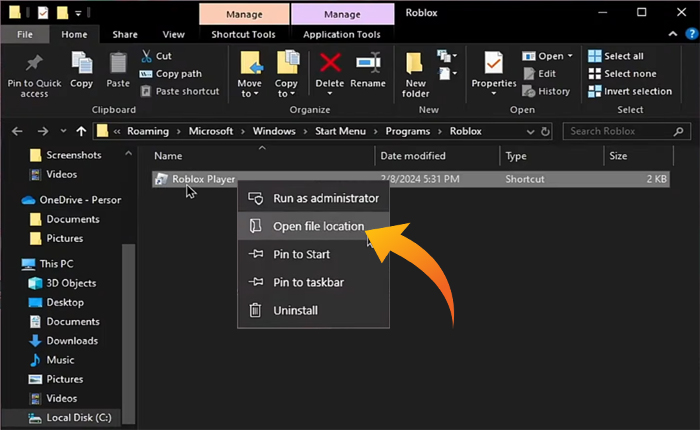Click the Rename ribbon button
Screen dimensions: 700x430
coord(368,70)
